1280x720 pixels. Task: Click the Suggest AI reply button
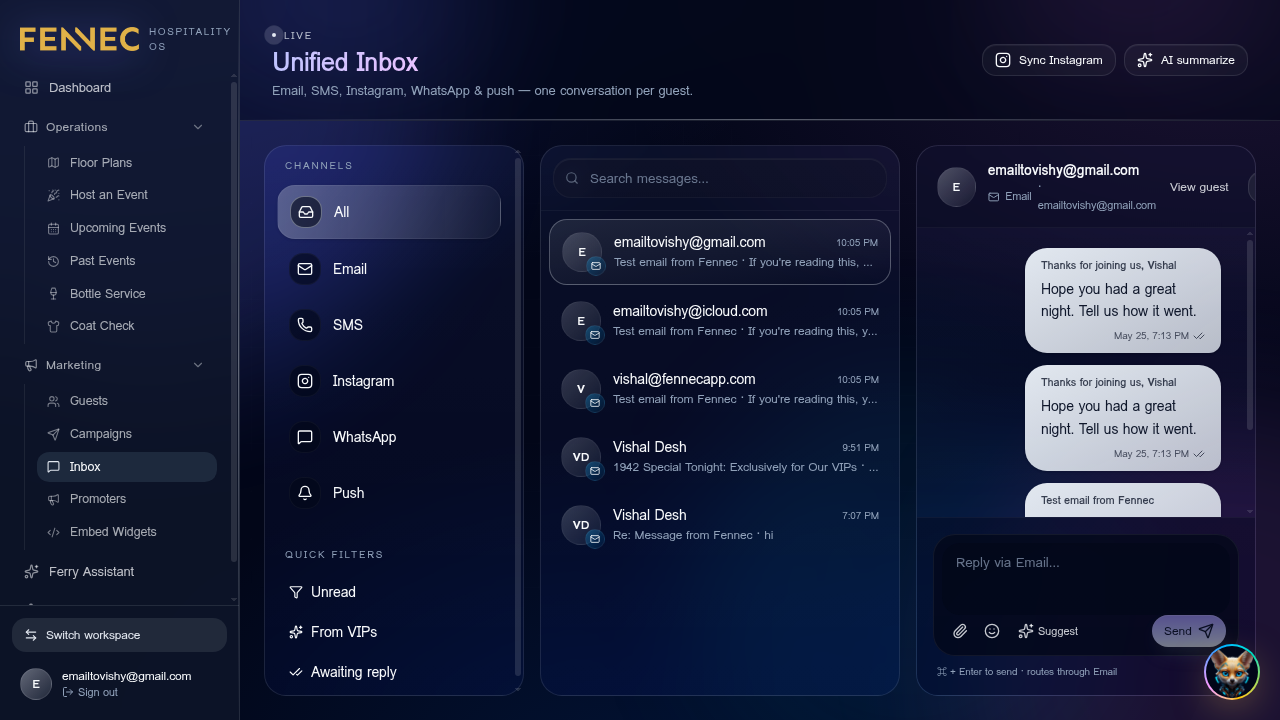click(x=1048, y=631)
